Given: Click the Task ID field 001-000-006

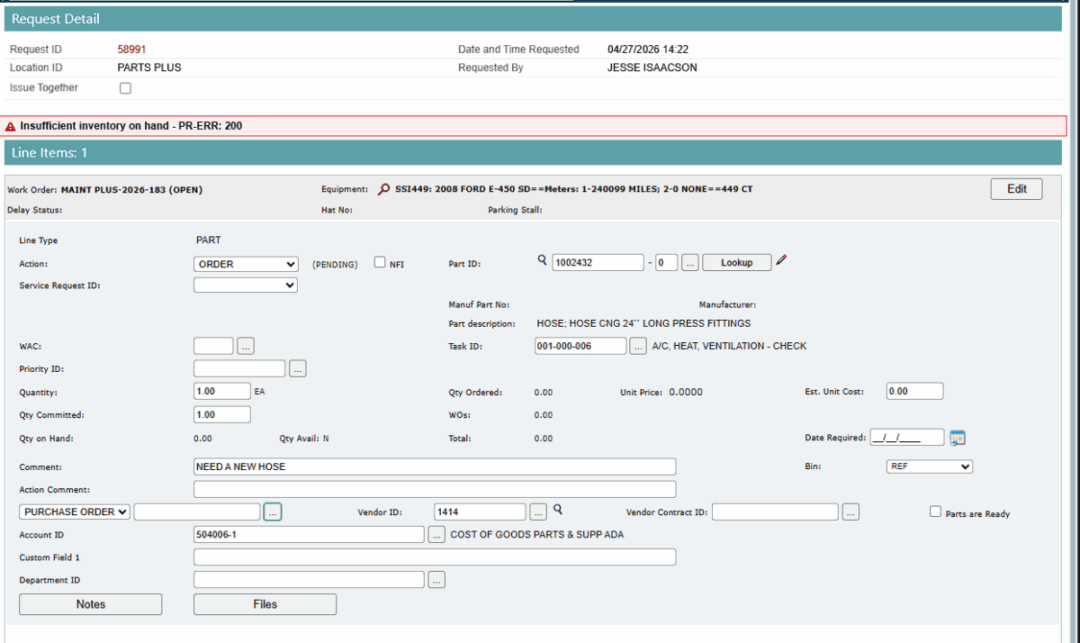Looking at the screenshot, I should click(x=581, y=346).
